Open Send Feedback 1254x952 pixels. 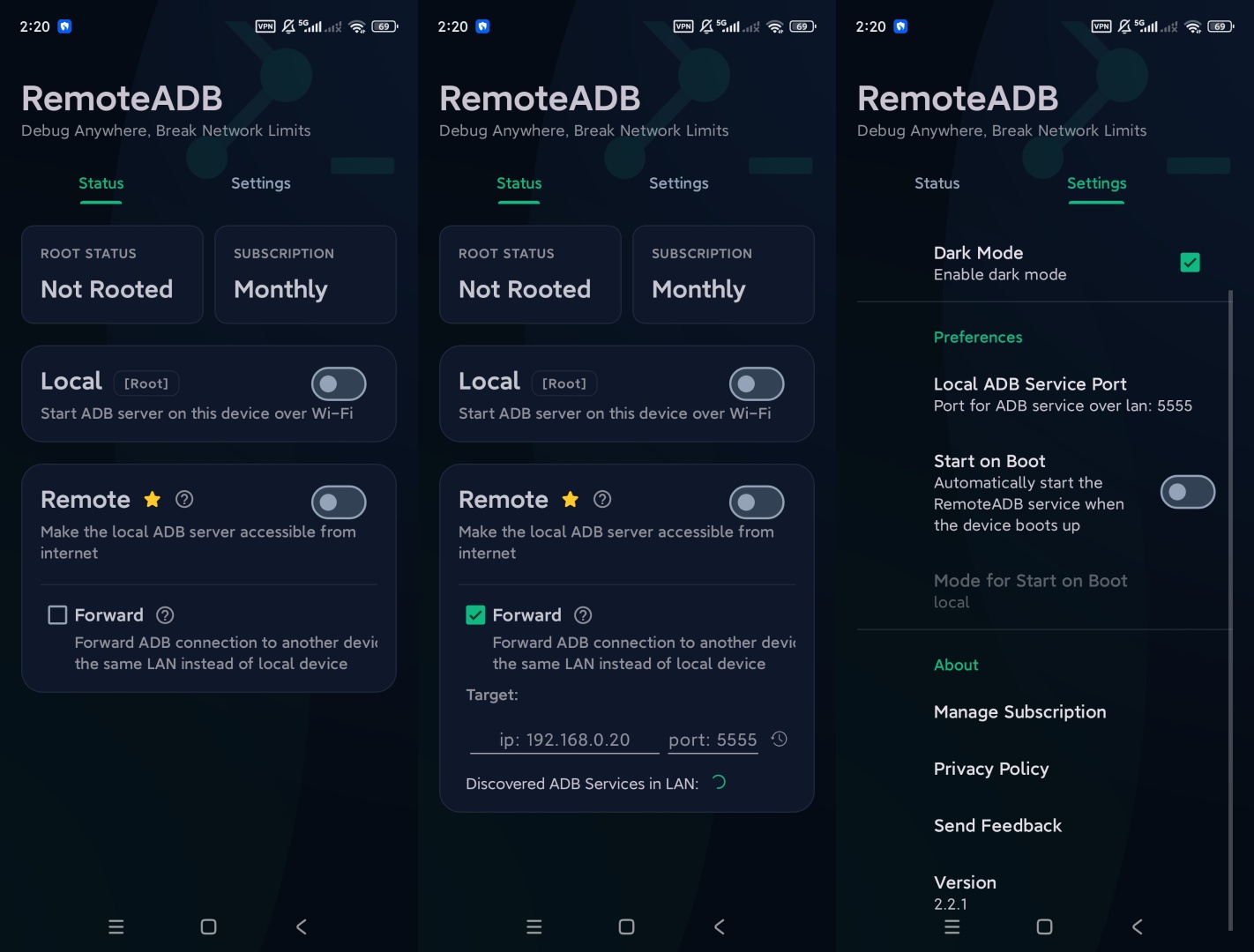coord(998,826)
